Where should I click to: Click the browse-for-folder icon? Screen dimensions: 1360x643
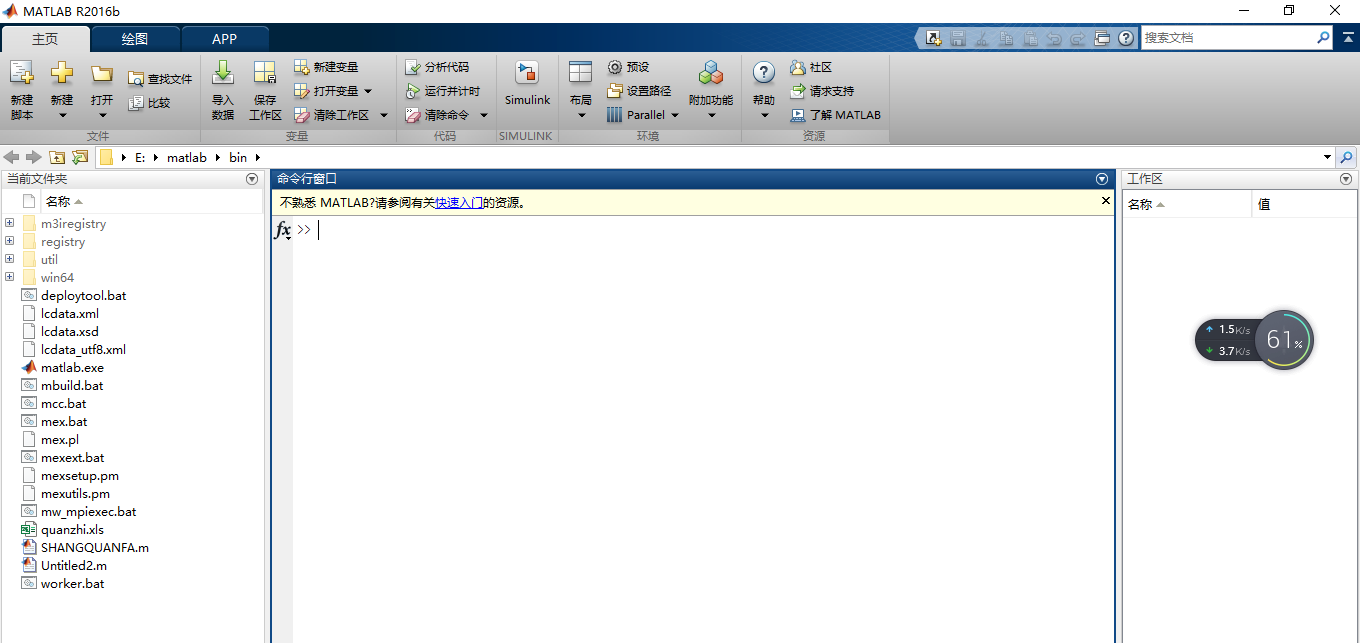click(x=80, y=157)
